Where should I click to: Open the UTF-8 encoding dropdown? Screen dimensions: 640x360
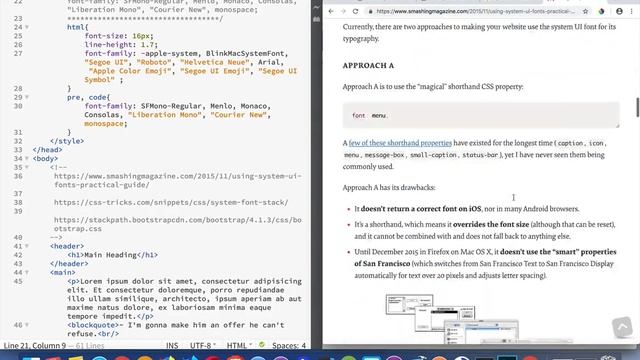[203, 345]
